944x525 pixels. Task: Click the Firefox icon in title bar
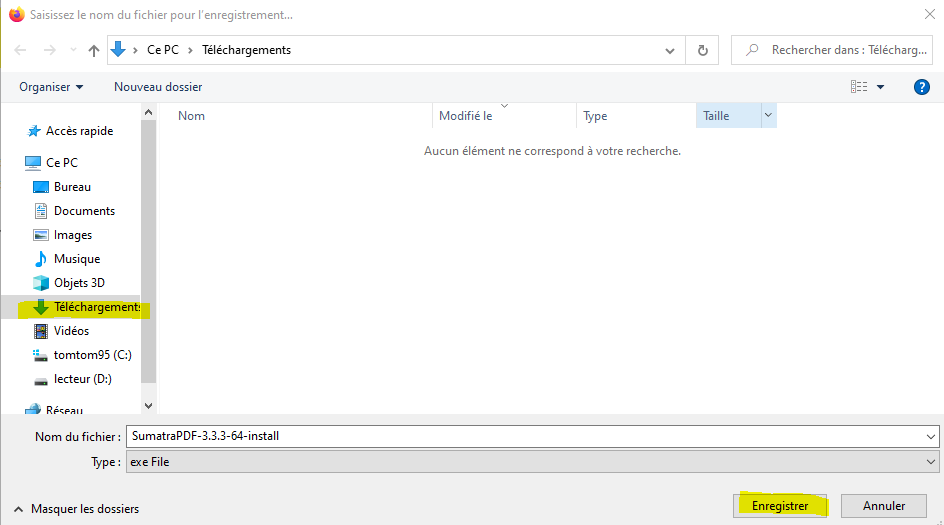[16, 14]
